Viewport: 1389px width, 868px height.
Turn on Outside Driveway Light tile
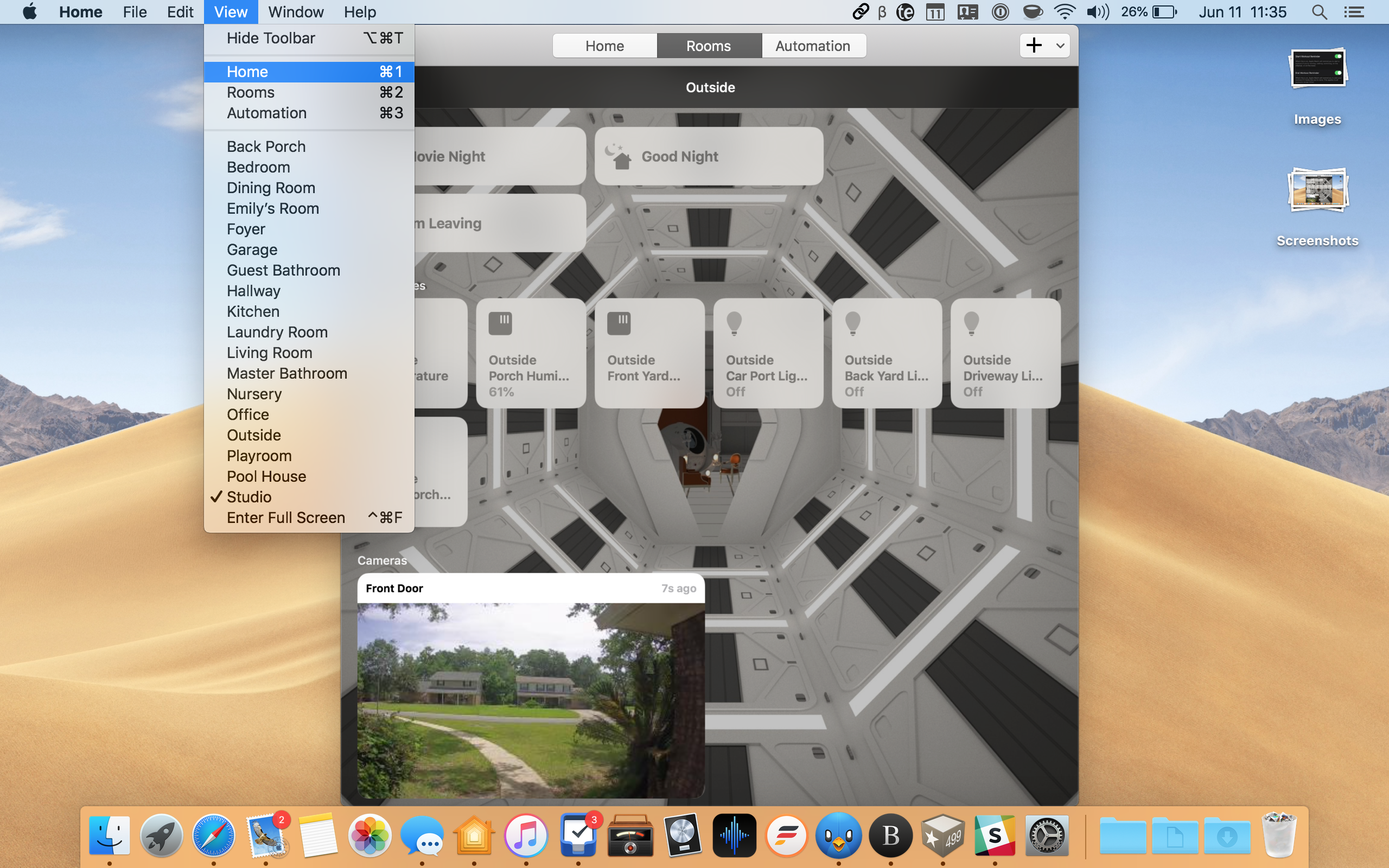click(1005, 353)
